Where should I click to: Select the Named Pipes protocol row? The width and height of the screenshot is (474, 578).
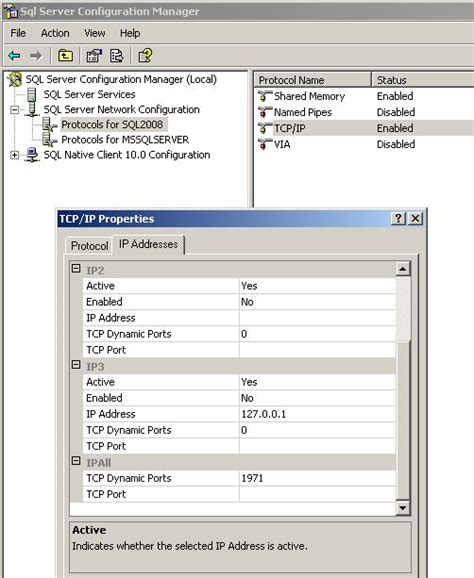point(365,112)
